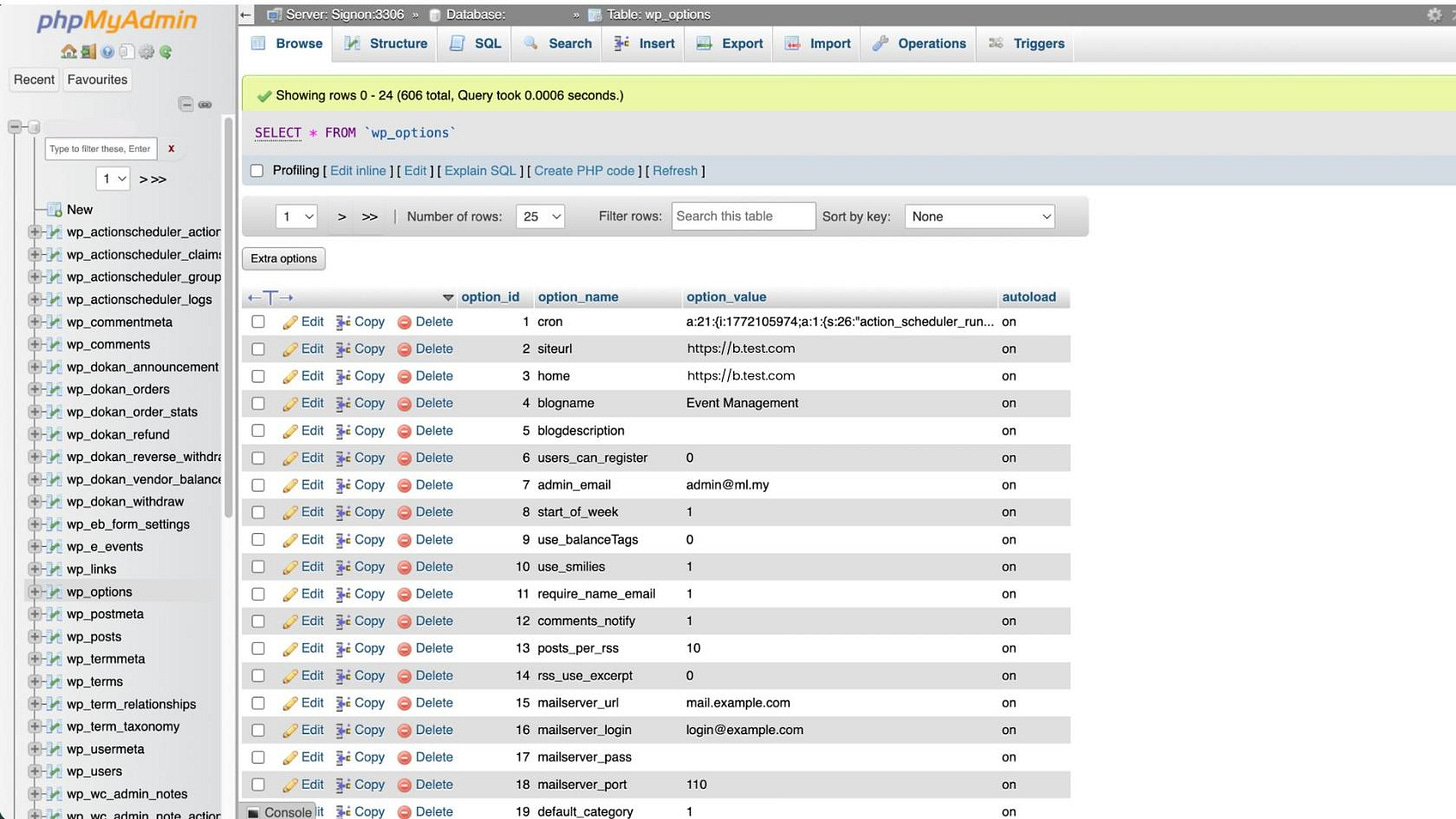
Task: Click pencil icon to edit siteurl row
Action: pyautogui.click(x=290, y=349)
